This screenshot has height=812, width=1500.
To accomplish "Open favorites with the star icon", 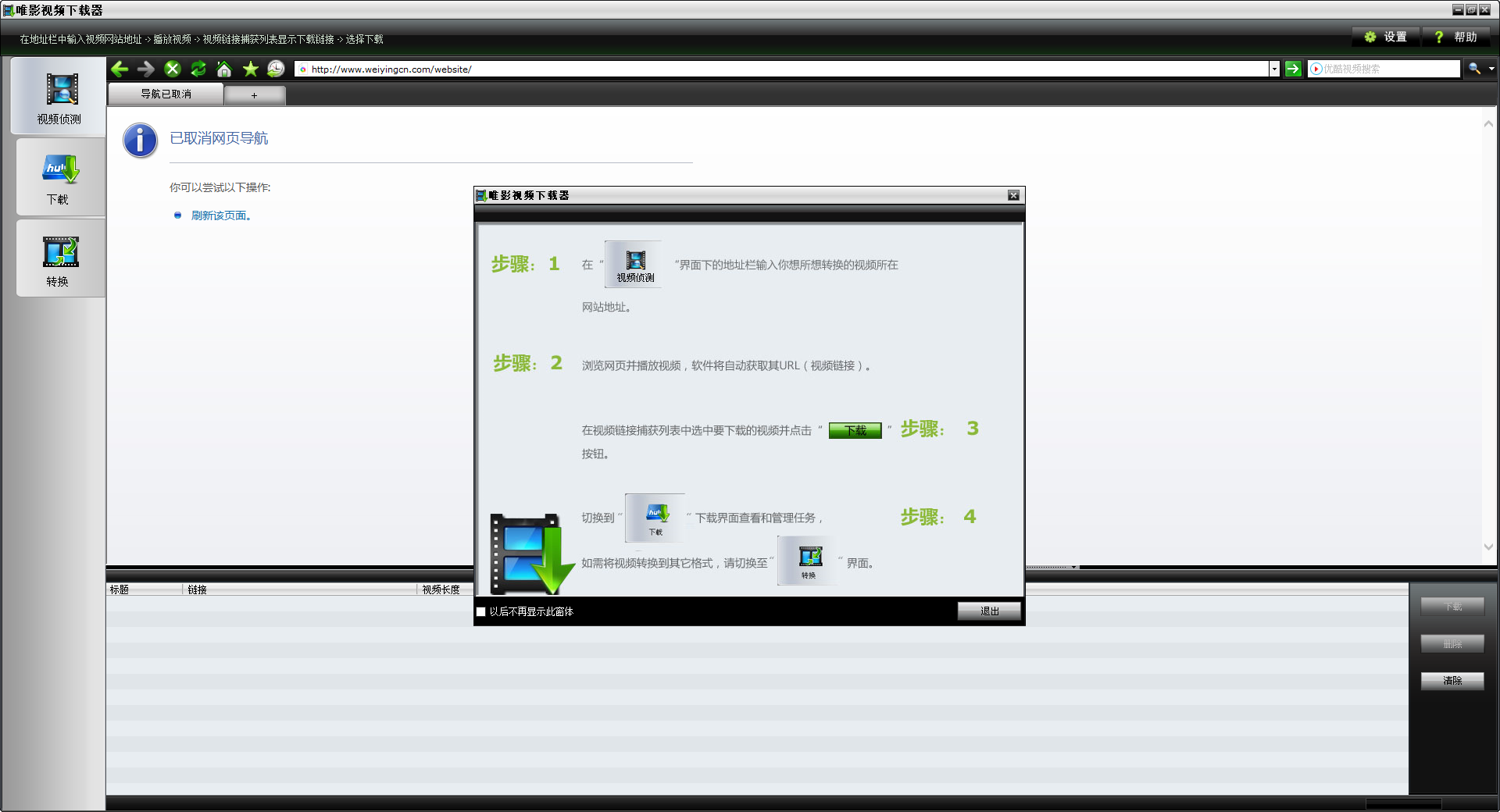I will click(250, 69).
